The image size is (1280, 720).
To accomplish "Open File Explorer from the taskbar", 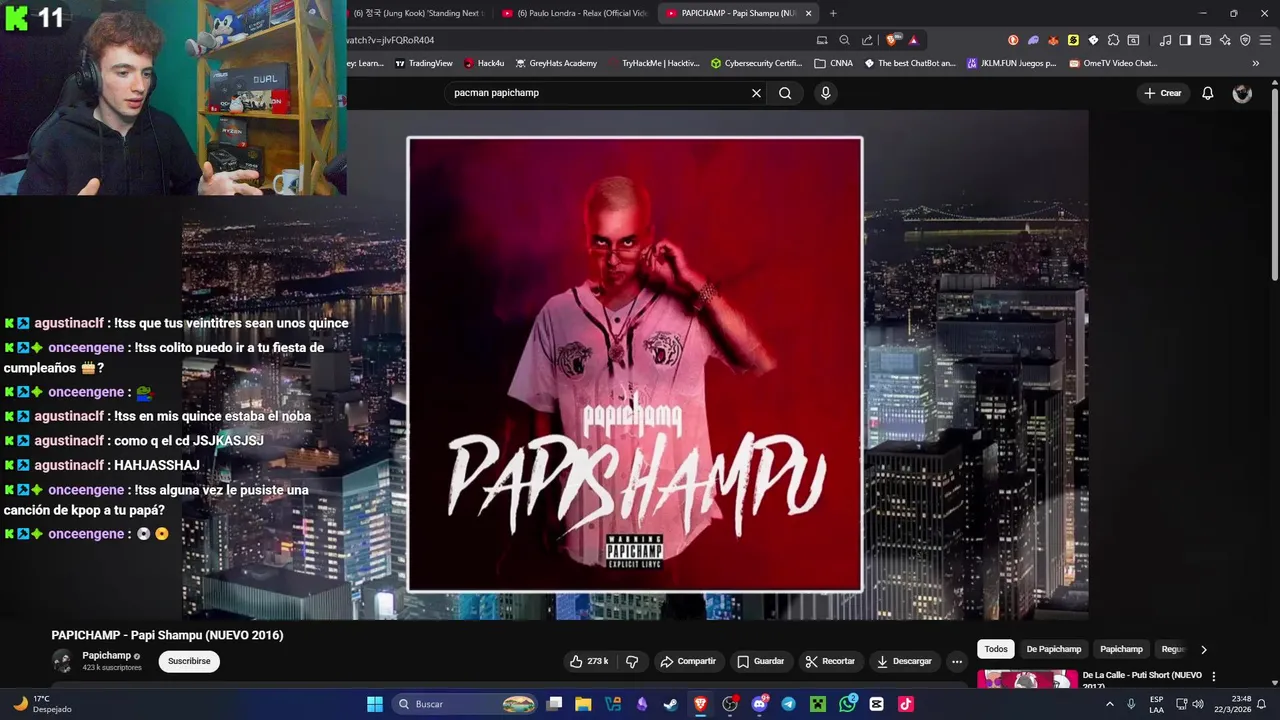I will 583,704.
